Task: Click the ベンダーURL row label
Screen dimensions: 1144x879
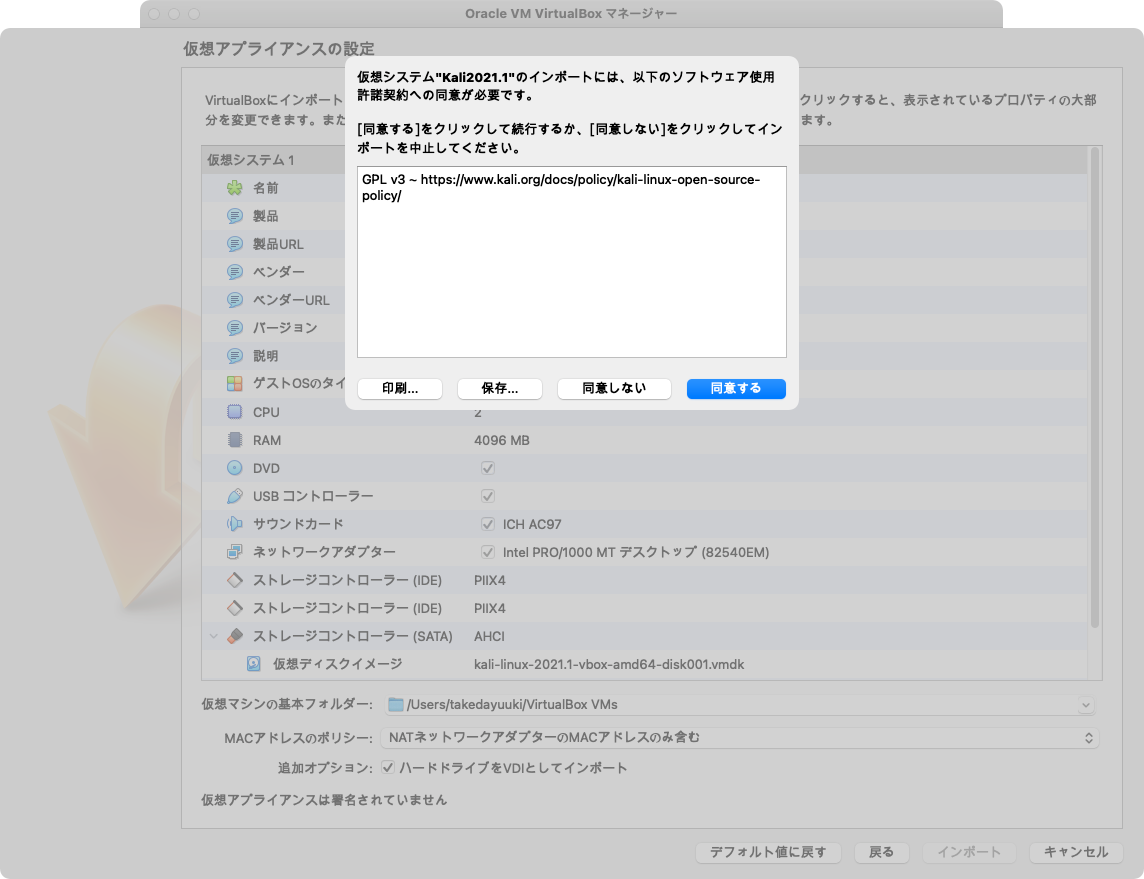Action: click(291, 300)
